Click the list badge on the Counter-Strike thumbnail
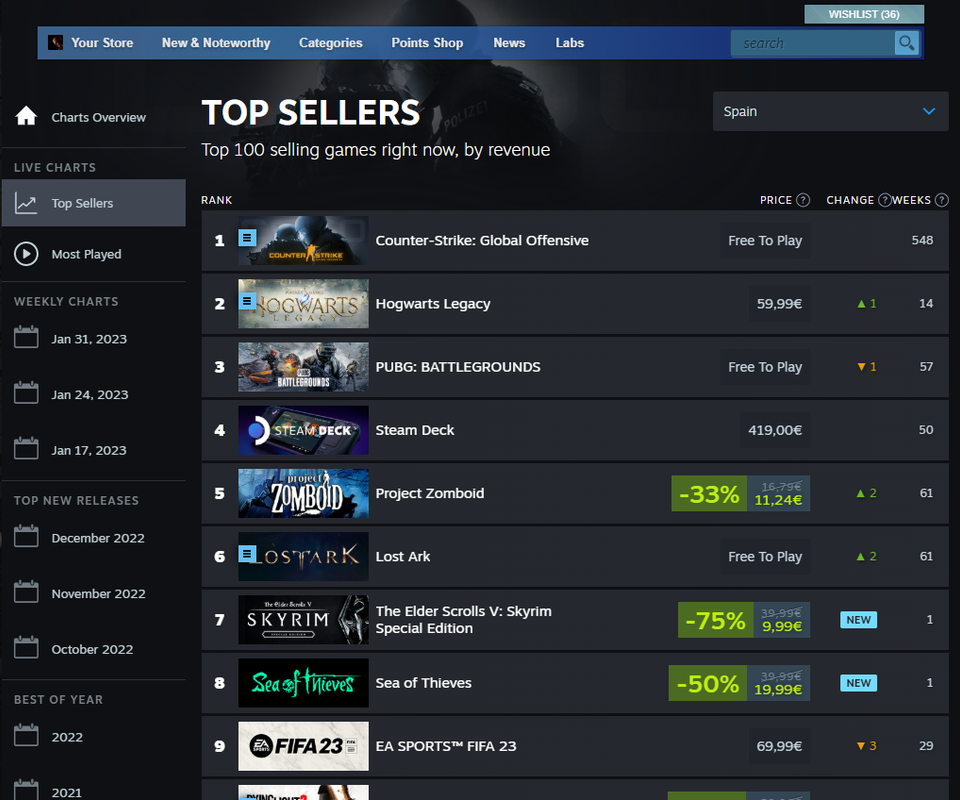 247,237
